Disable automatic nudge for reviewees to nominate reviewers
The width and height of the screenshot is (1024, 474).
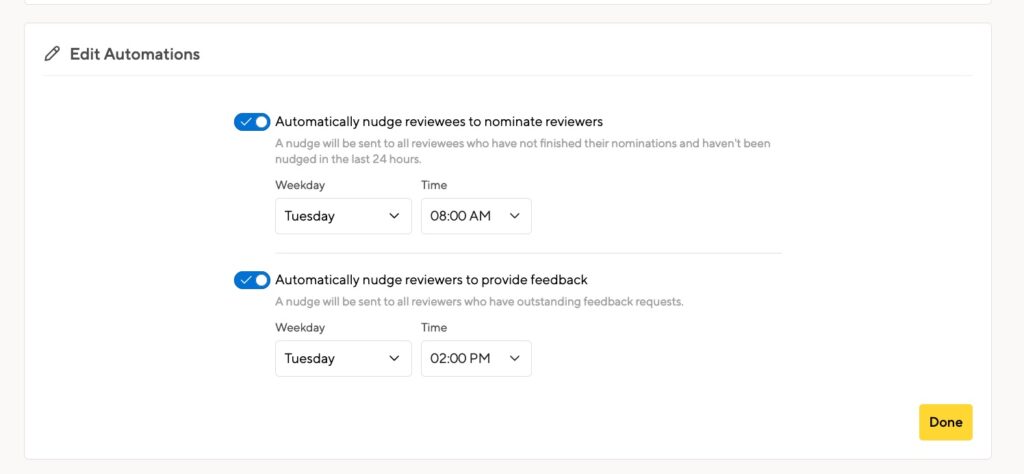[252, 122]
